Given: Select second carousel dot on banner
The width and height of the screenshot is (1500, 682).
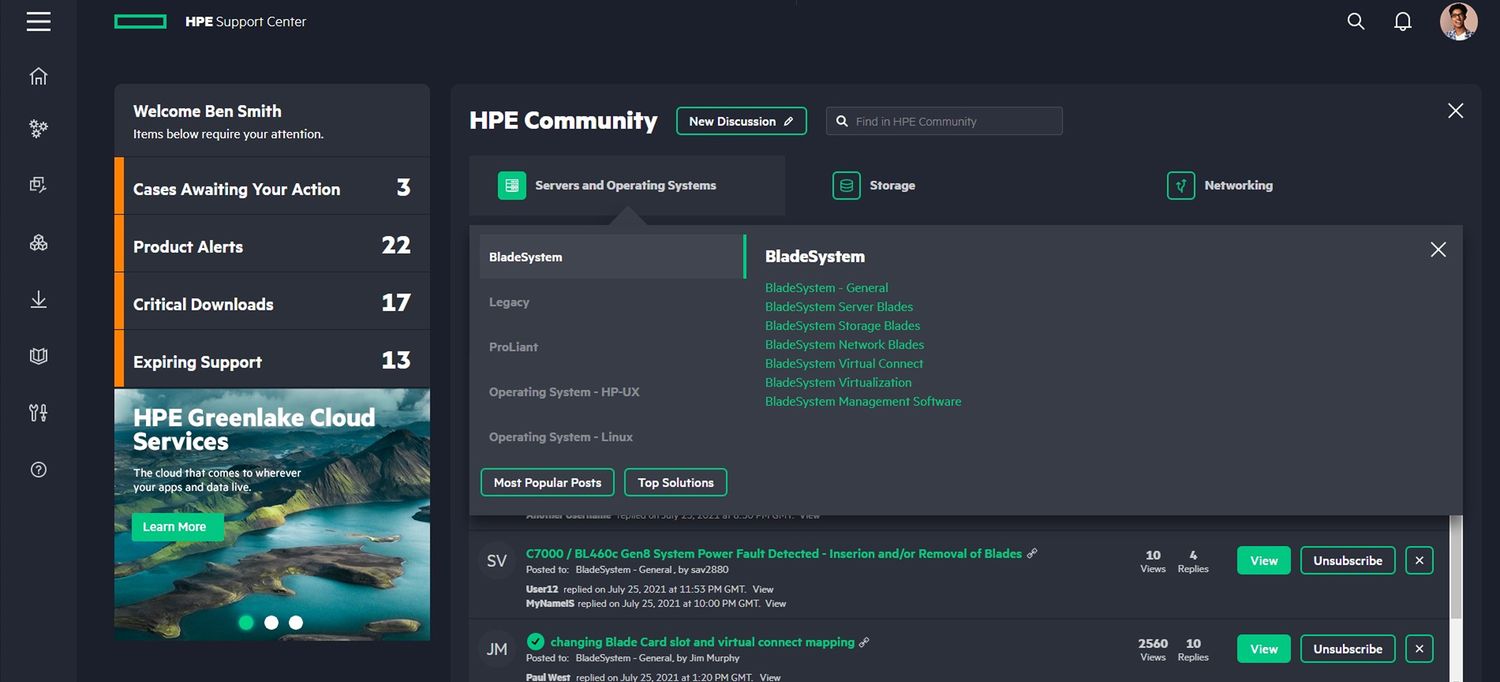Looking at the screenshot, I should click(x=271, y=622).
